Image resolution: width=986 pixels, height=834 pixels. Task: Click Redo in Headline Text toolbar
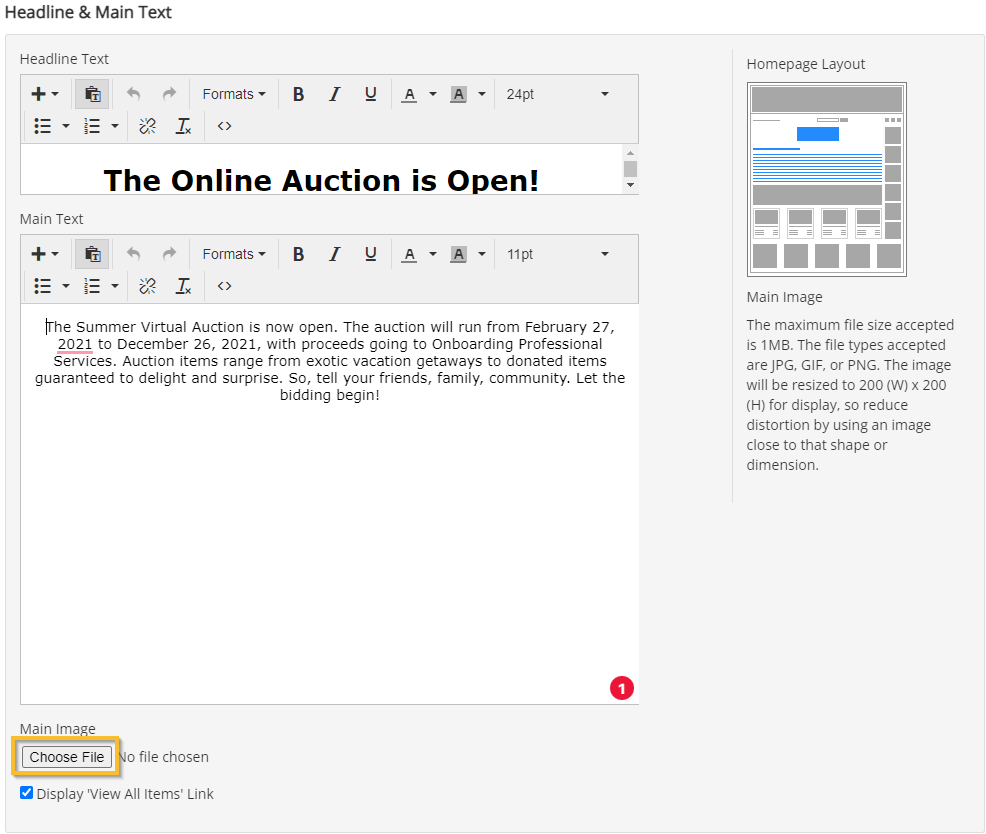point(169,94)
